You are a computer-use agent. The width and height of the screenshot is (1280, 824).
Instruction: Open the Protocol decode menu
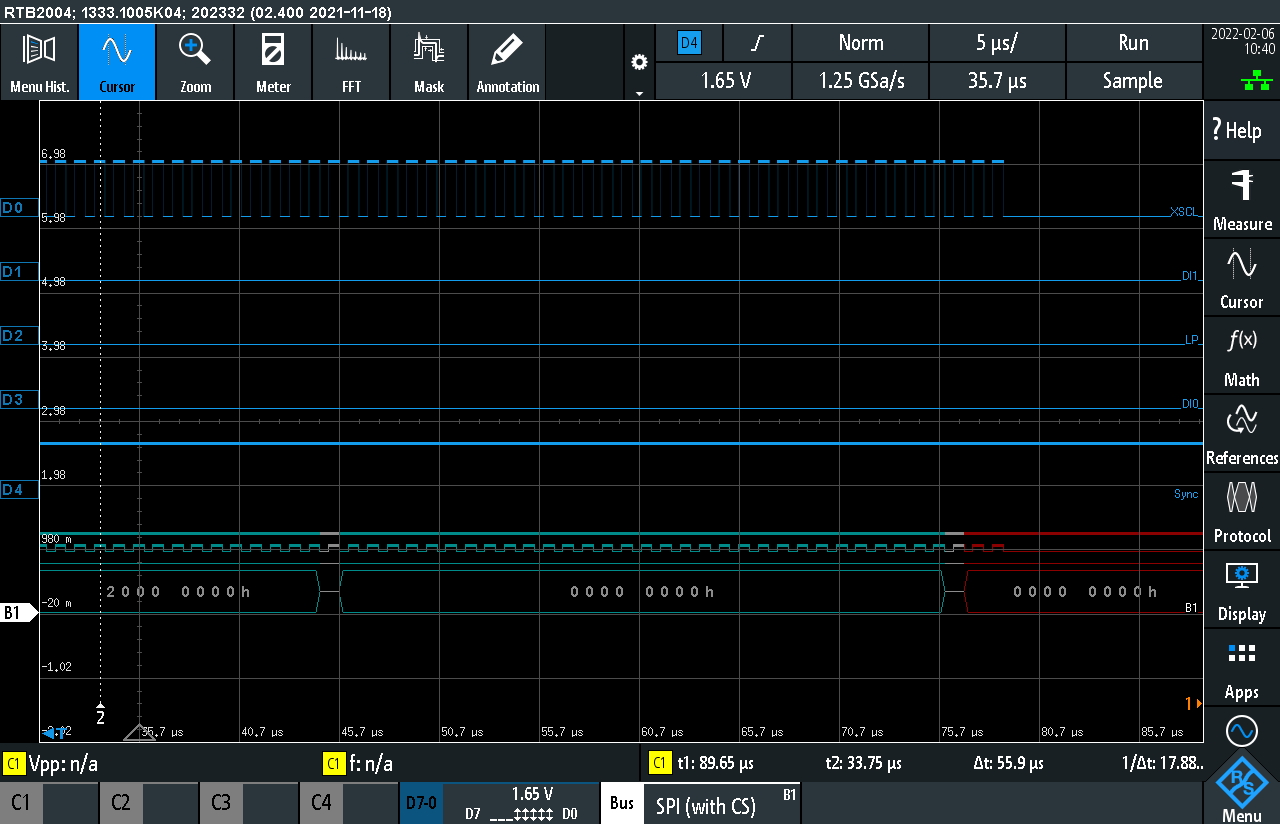(1241, 512)
